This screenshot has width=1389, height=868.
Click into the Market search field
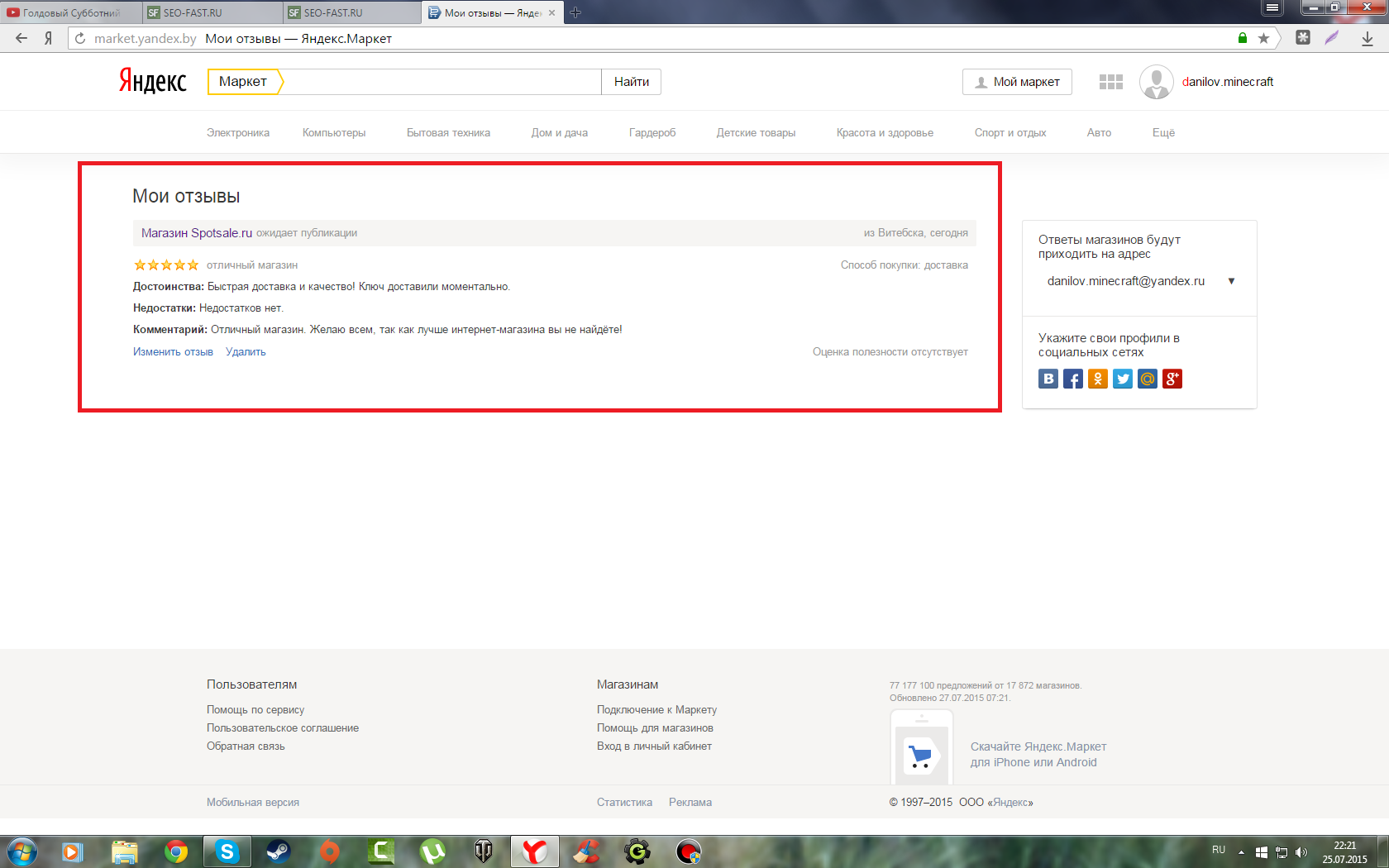coord(442,82)
